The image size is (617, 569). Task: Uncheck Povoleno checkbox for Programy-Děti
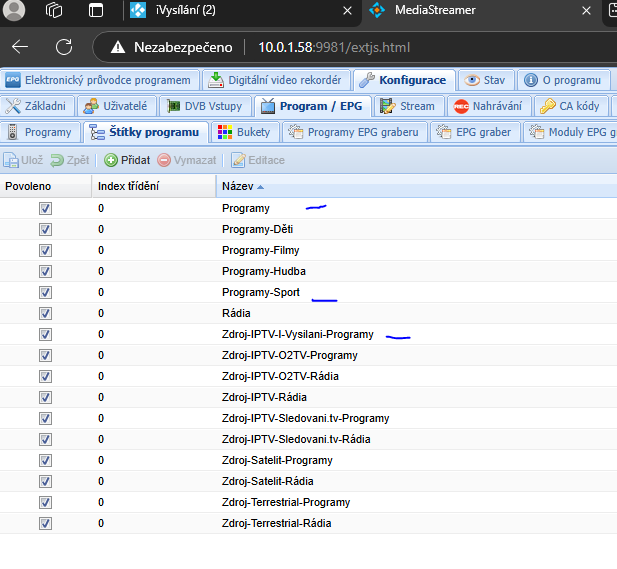click(45, 229)
